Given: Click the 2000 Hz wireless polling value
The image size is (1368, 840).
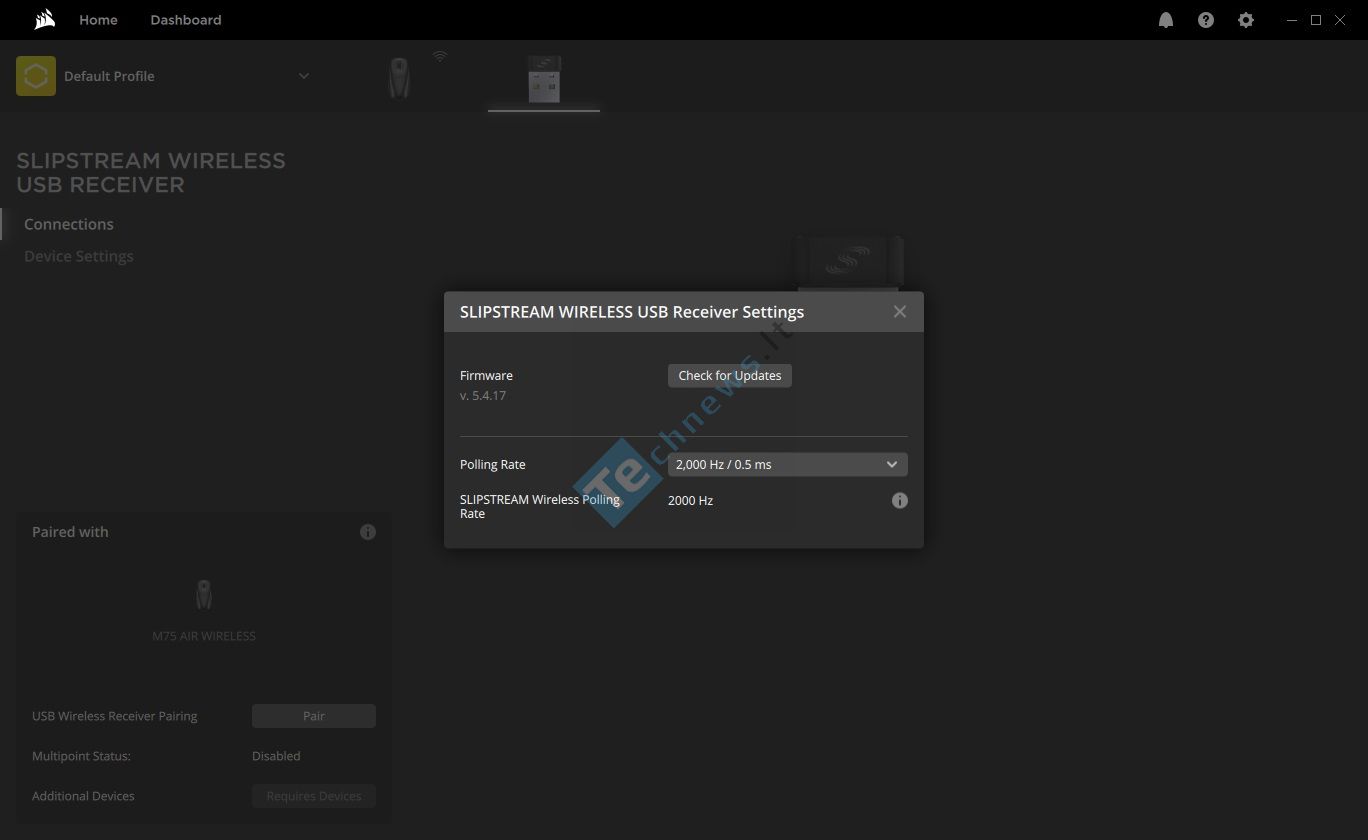Looking at the screenshot, I should (690, 500).
